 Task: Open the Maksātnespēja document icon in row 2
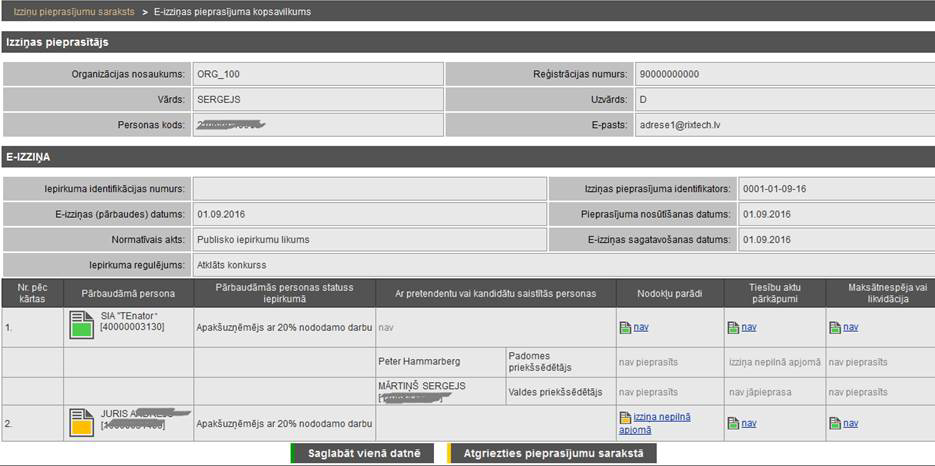click(x=834, y=423)
